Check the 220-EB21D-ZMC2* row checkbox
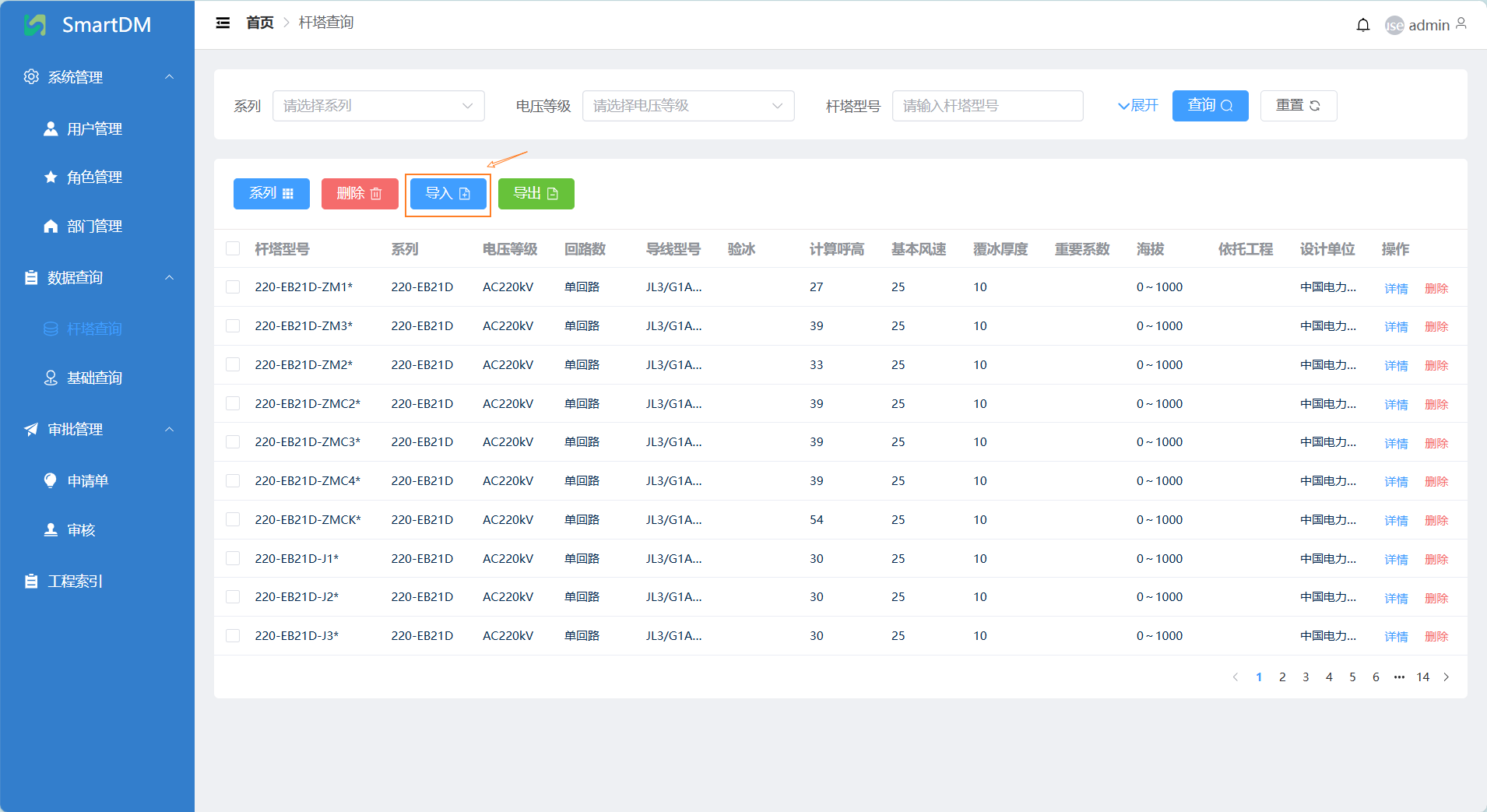Screen dimensions: 1487x812 click(233, 403)
